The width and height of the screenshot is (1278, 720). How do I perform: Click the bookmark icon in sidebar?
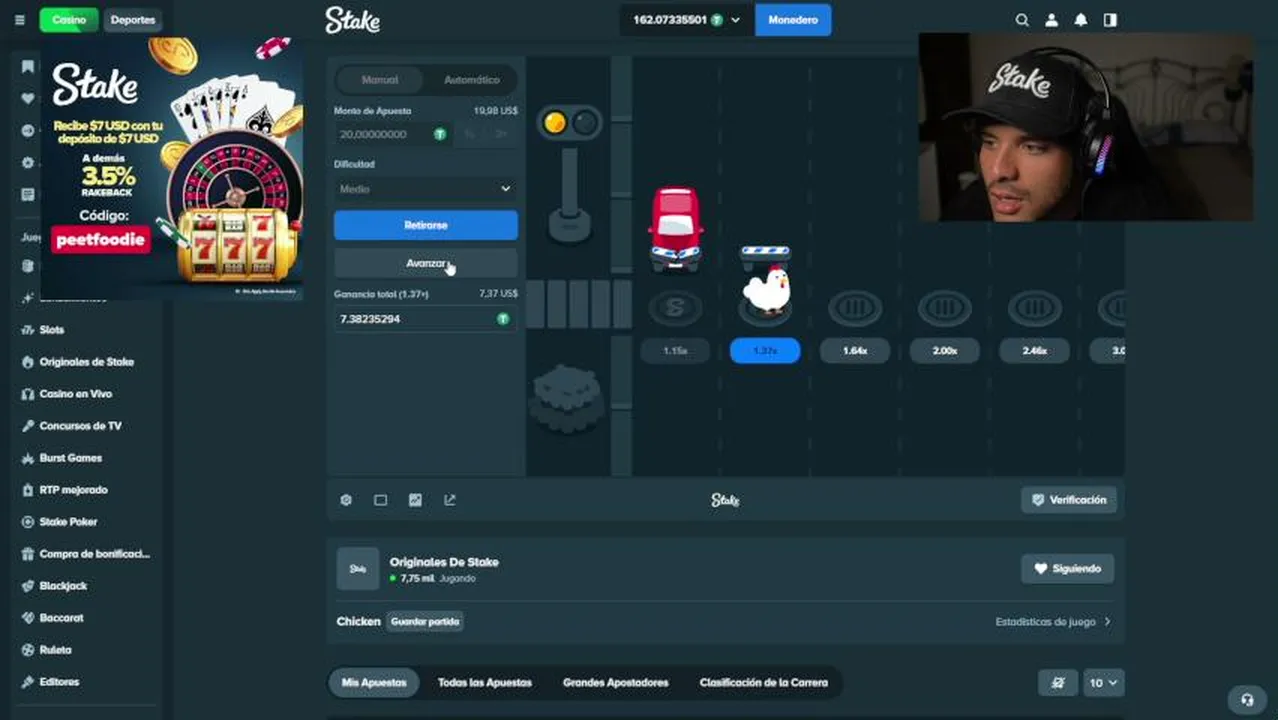point(28,67)
